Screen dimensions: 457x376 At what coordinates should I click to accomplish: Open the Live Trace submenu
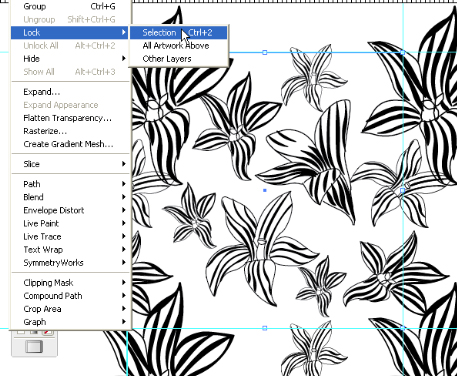(x=70, y=236)
